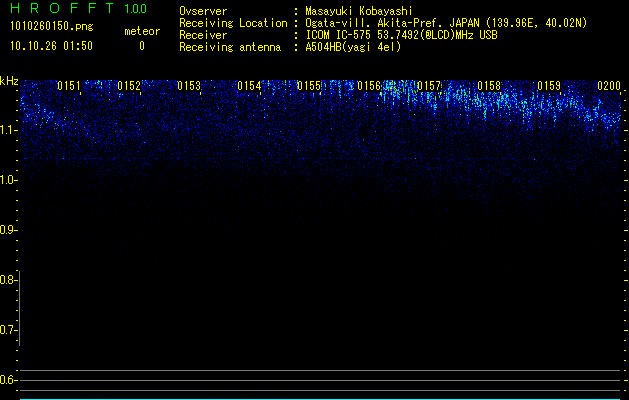Click the 0156 time marker
Image resolution: width=629 pixels, height=400 pixels.
pos(369,86)
